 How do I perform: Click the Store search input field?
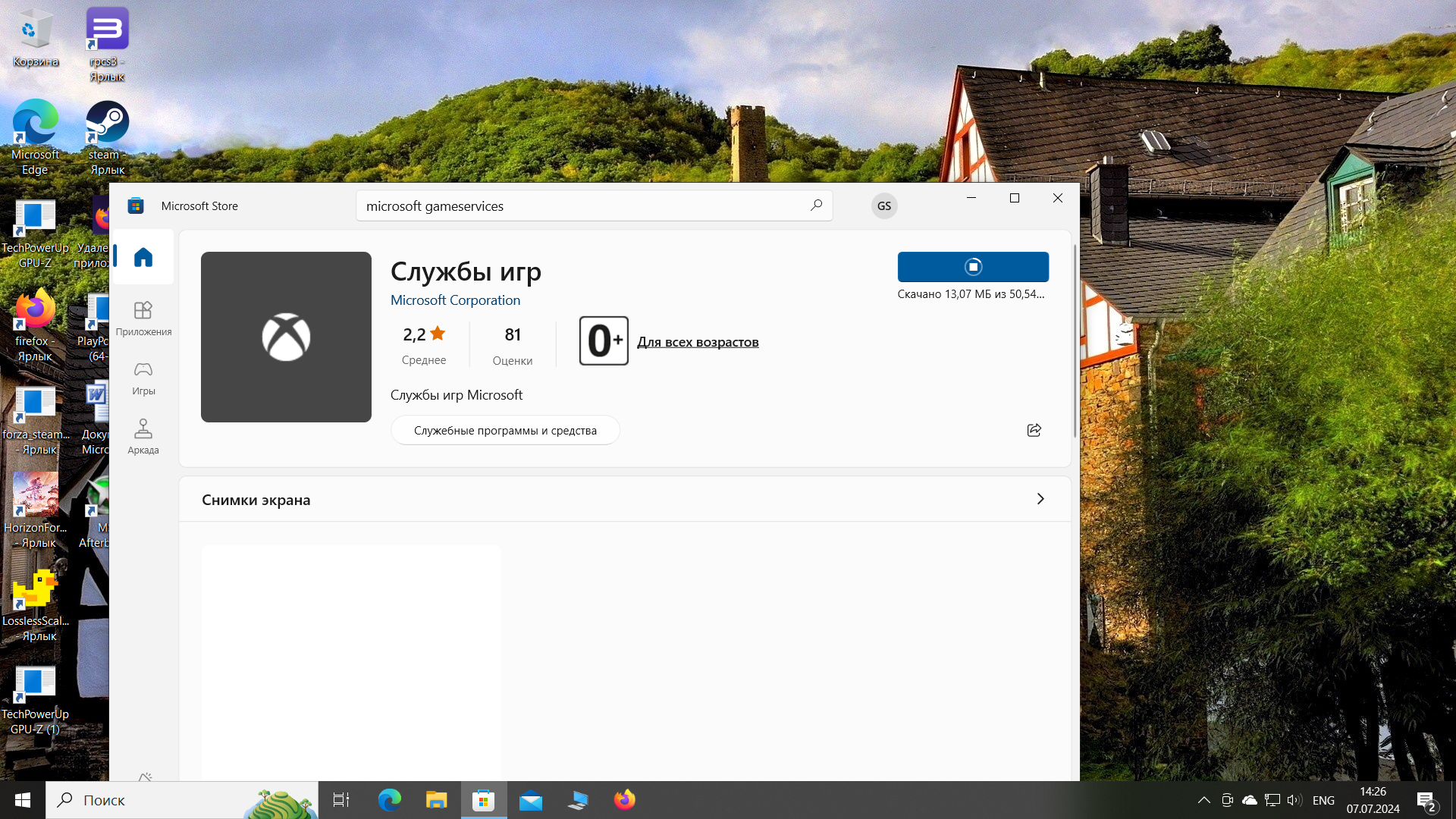(576, 206)
